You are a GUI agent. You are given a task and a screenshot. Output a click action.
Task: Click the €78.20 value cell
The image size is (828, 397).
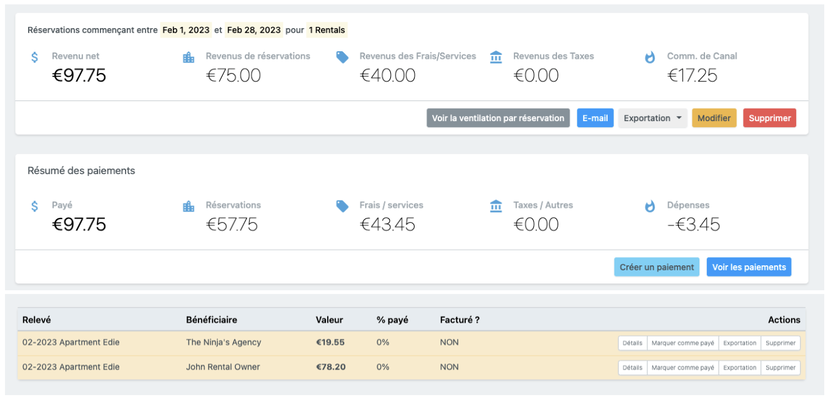[331, 367]
